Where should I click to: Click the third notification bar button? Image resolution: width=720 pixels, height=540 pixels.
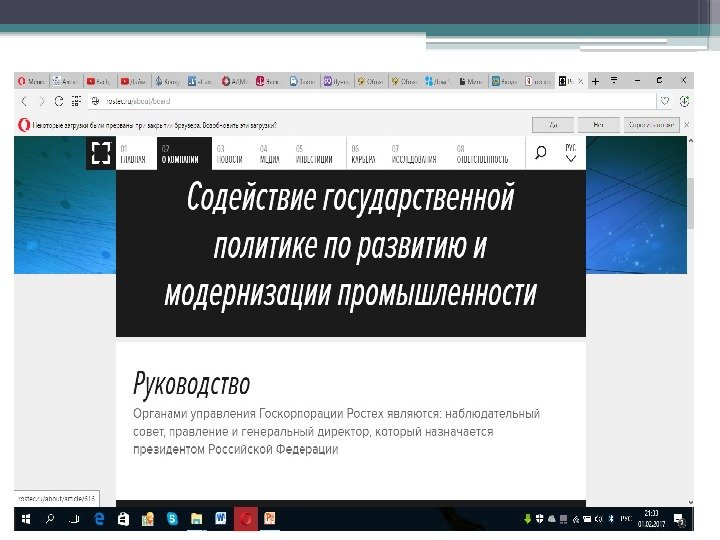[651, 124]
